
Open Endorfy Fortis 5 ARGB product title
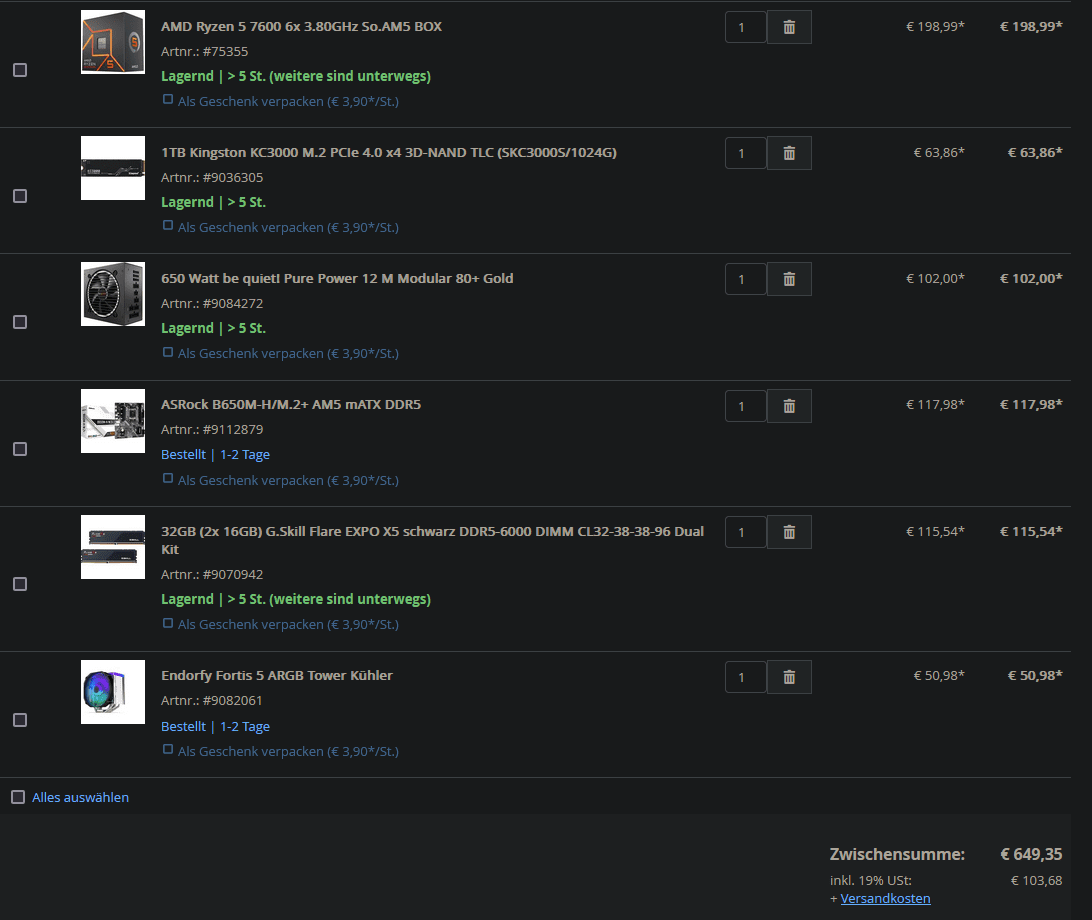(276, 676)
